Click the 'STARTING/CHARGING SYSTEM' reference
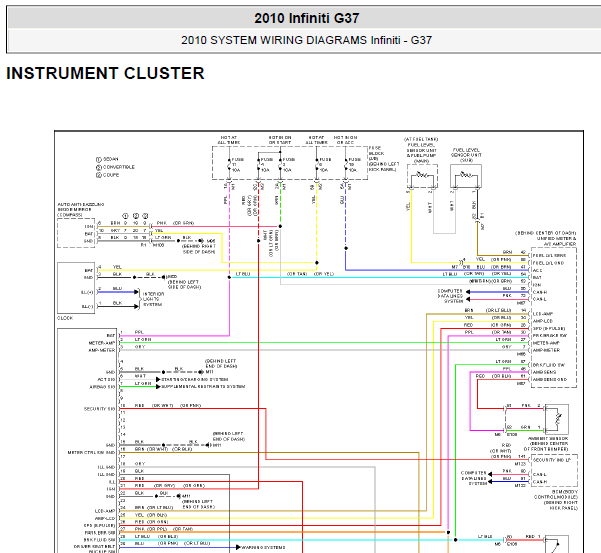Screen dimensions: 601x553 [195, 379]
